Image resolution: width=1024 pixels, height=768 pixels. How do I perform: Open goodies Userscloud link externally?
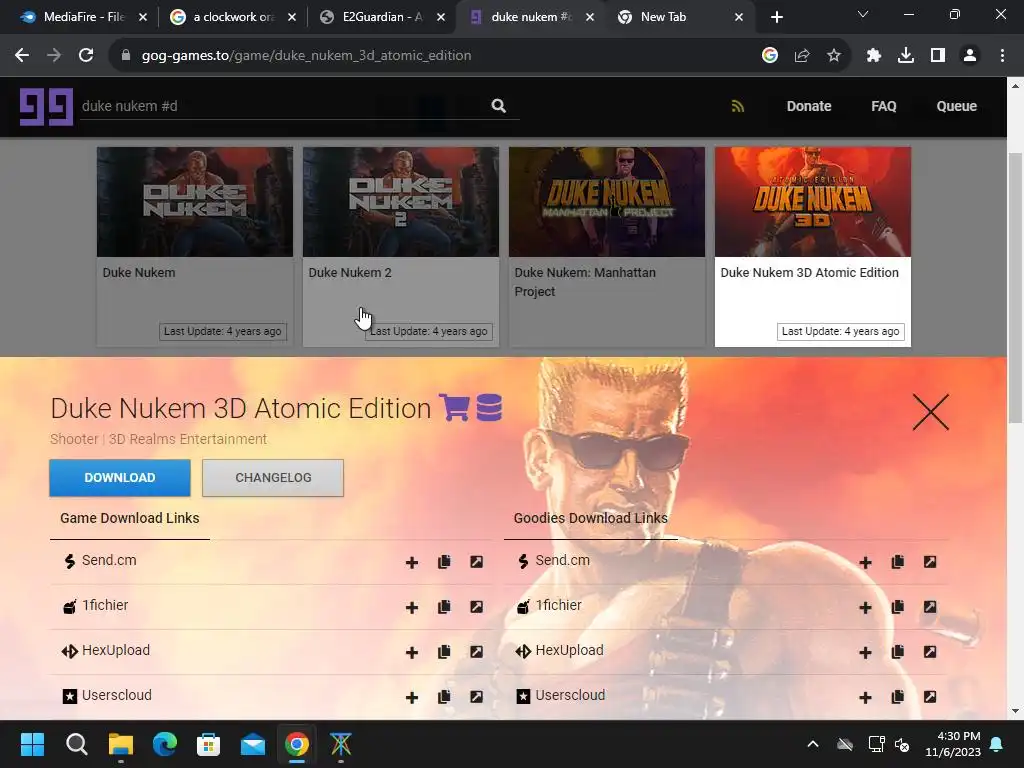(930, 697)
